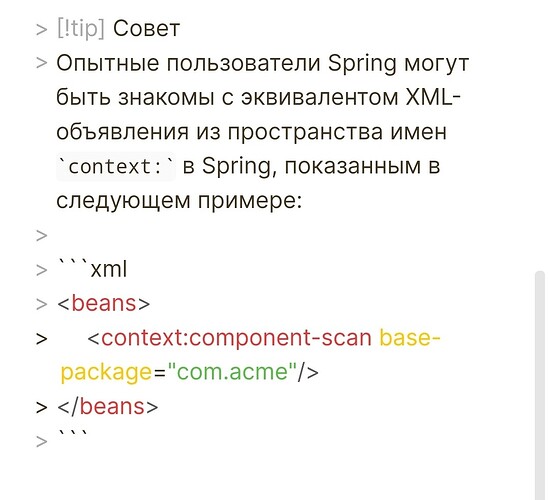This screenshot has height=500, width=549.
Task: Click the [!tip] callout marker
Action: coord(81,28)
